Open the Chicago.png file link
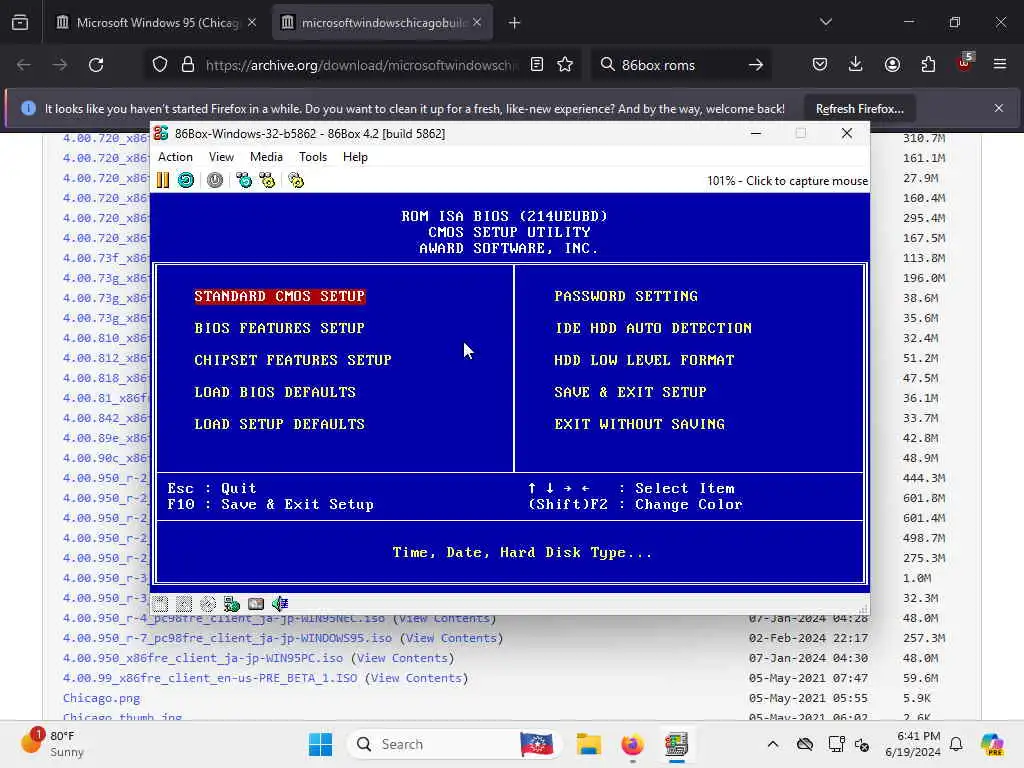 click(101, 699)
